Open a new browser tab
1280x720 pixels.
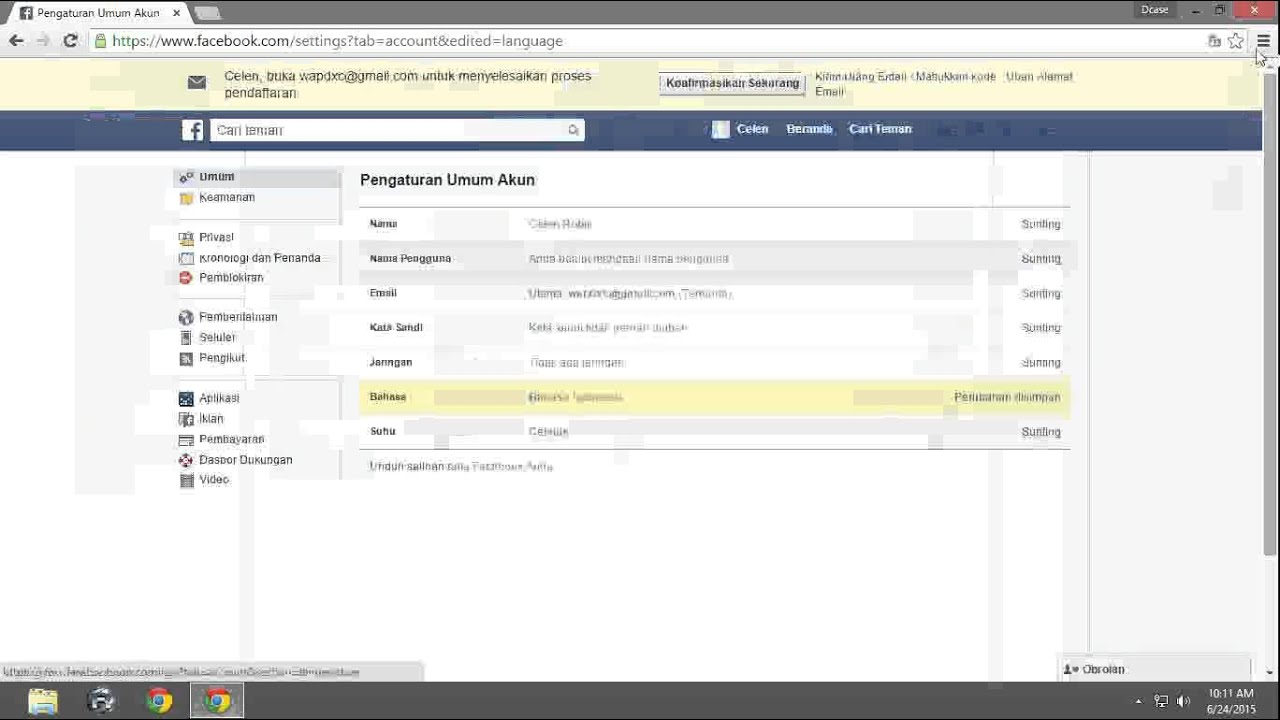tap(208, 13)
